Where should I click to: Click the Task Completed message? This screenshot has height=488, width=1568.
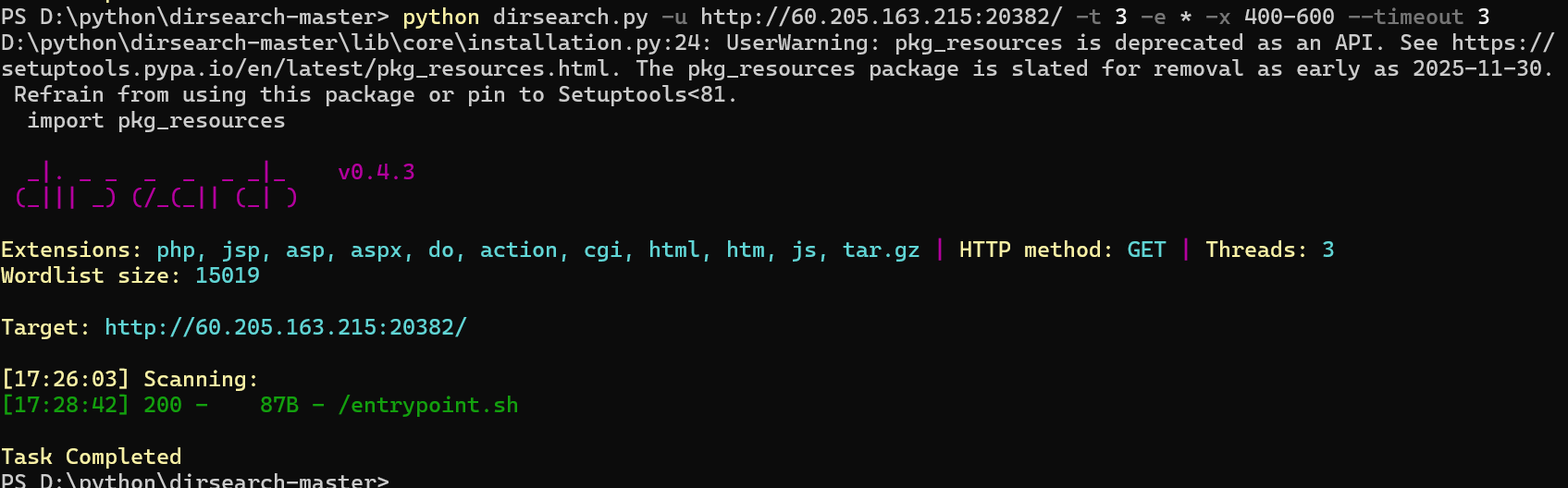(x=92, y=457)
